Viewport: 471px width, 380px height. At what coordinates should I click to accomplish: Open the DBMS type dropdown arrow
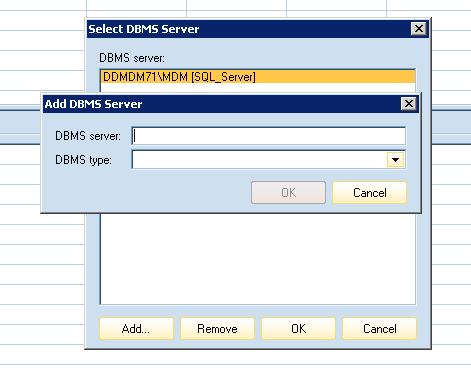point(396,160)
